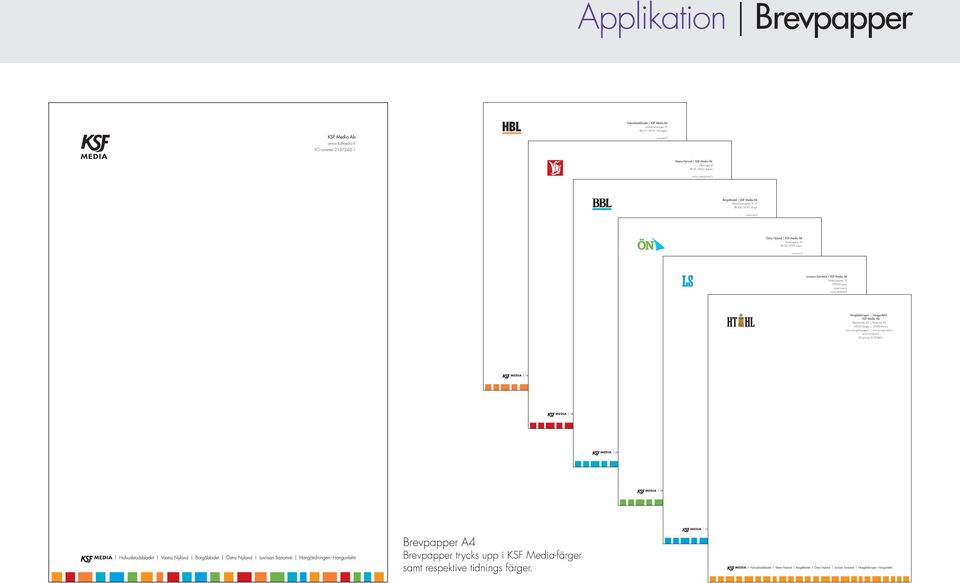Click the 'Brevpapper' heading text

pos(834,19)
